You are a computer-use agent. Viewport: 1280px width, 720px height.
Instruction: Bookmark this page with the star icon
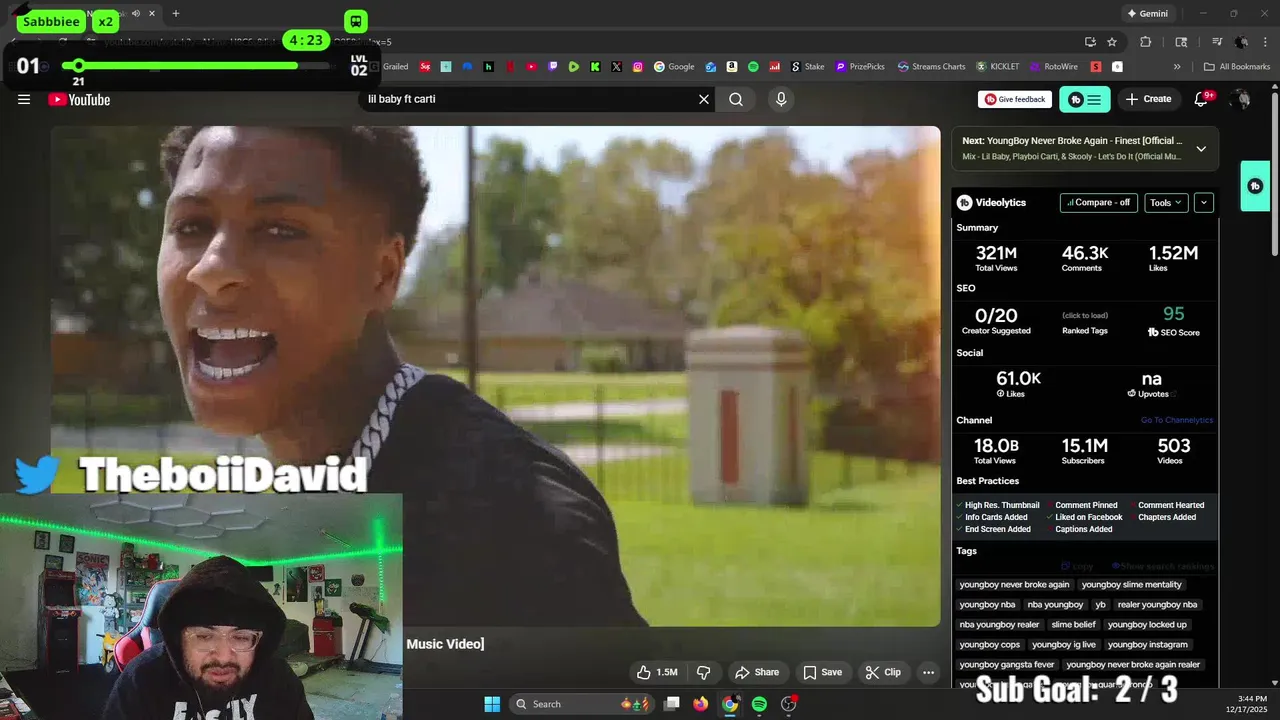(1112, 42)
